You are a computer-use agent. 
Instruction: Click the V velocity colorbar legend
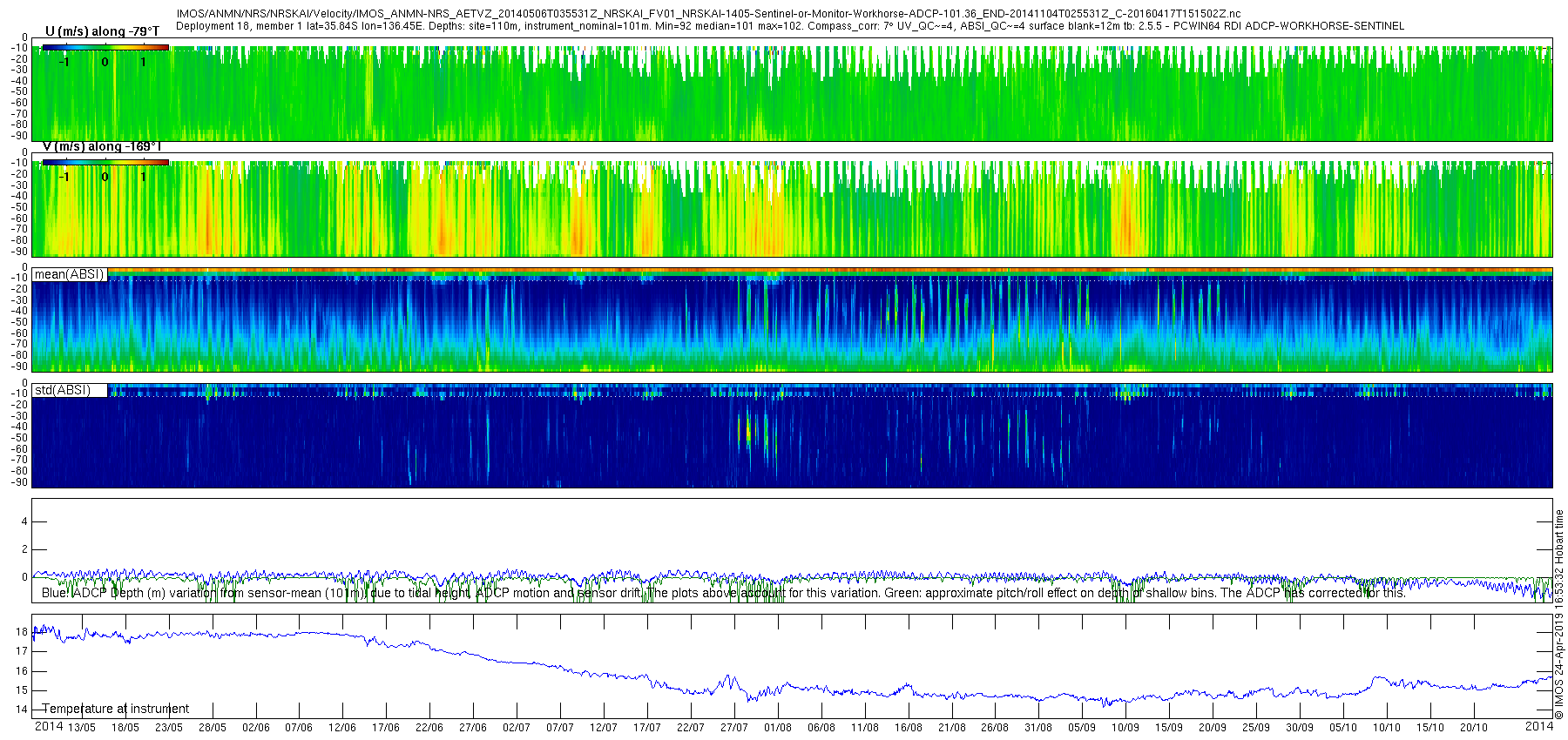pos(105,162)
